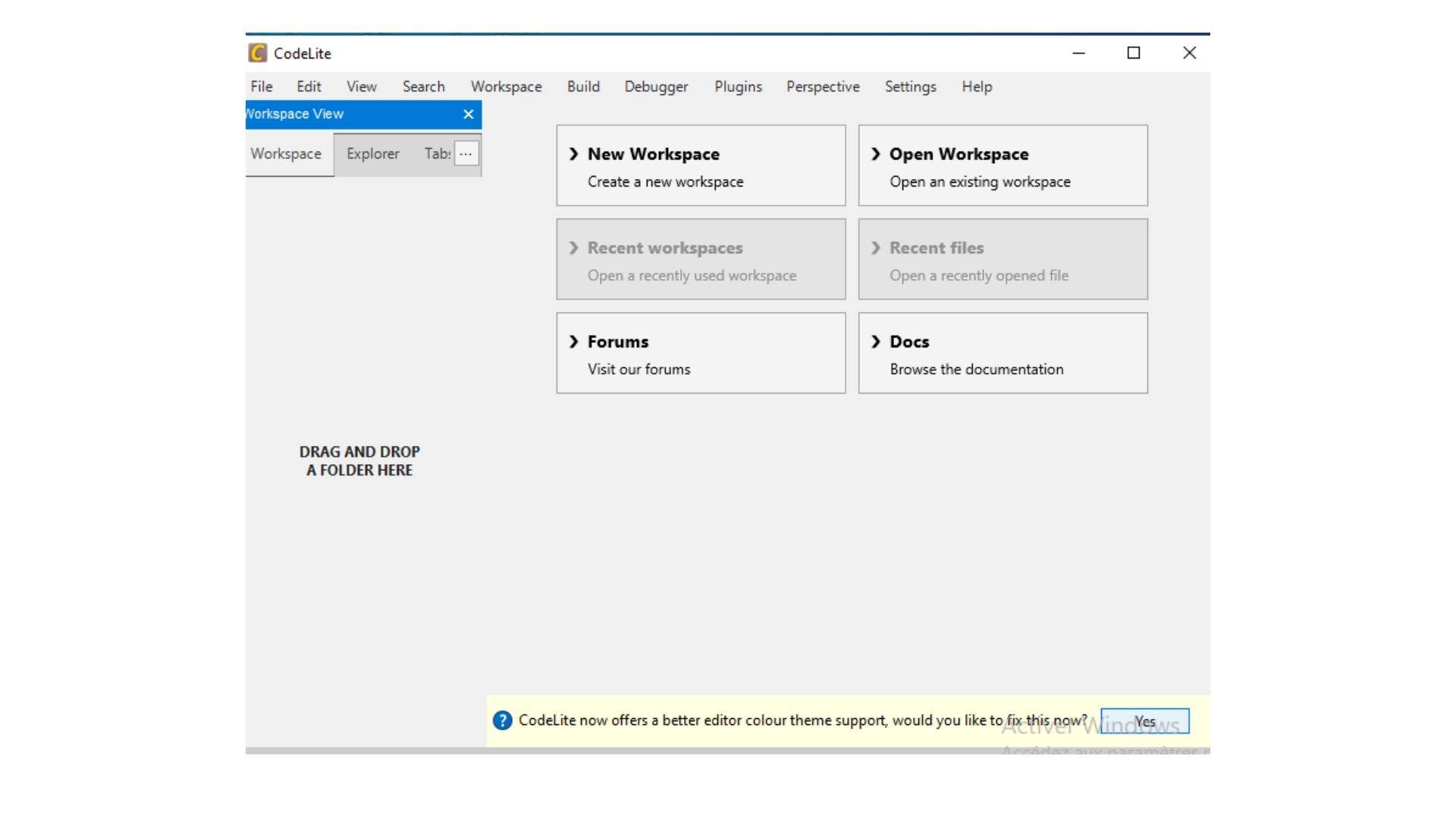Click the chevron beside Forums

coord(574,342)
